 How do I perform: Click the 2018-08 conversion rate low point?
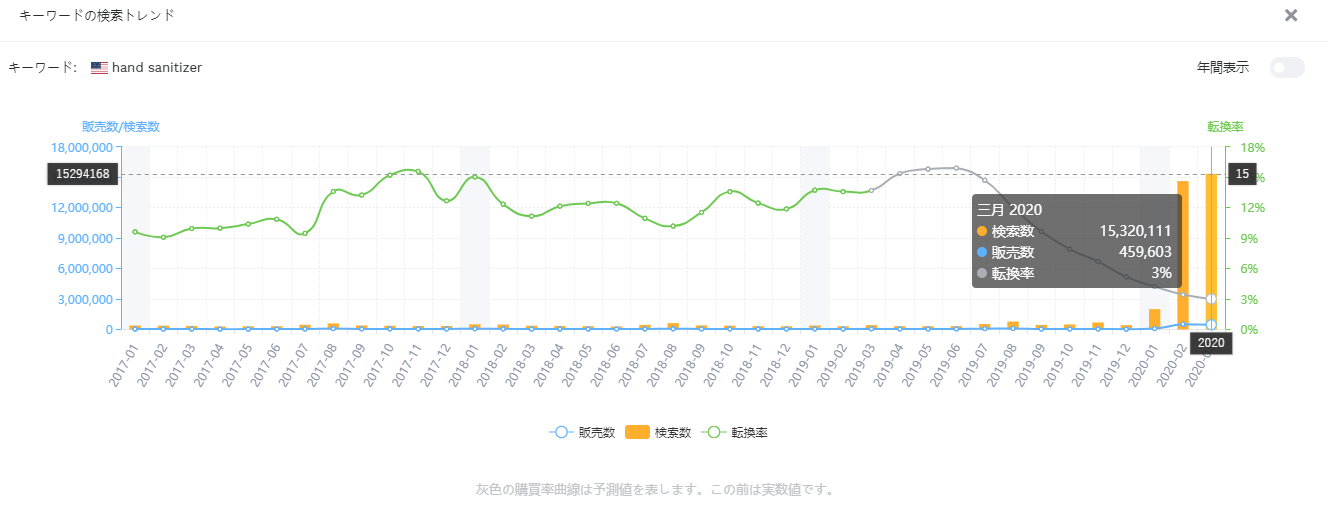673,226
